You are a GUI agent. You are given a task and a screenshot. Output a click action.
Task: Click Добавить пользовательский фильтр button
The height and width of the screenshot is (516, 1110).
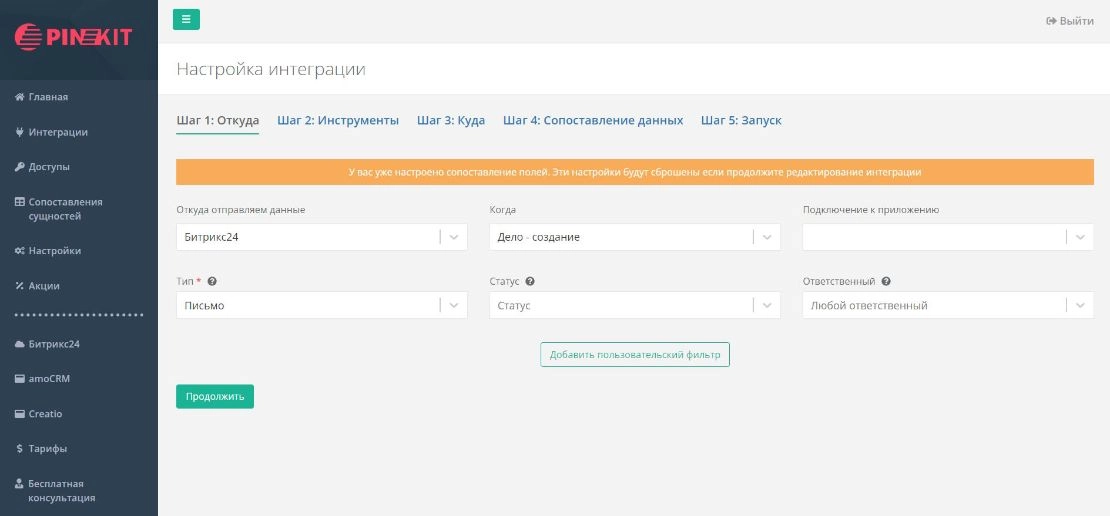(635, 355)
